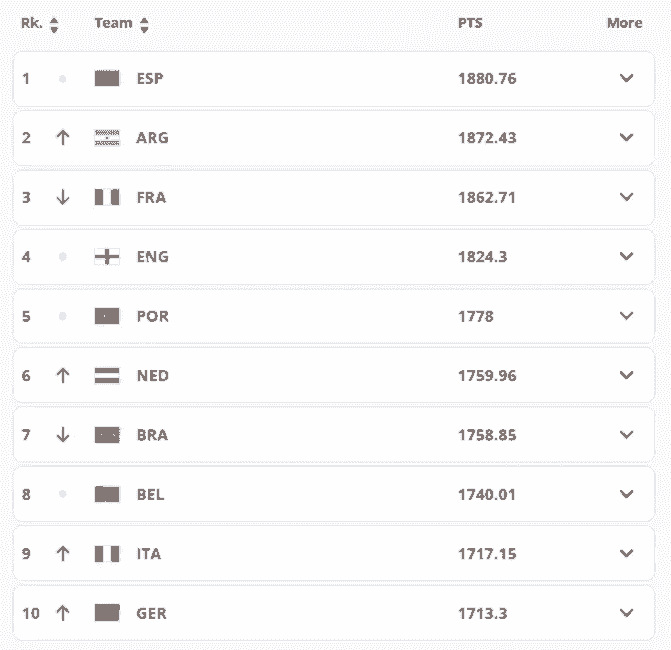Click the Portugal flag icon
Image resolution: width=671 pixels, height=650 pixels.
pyautogui.click(x=107, y=316)
